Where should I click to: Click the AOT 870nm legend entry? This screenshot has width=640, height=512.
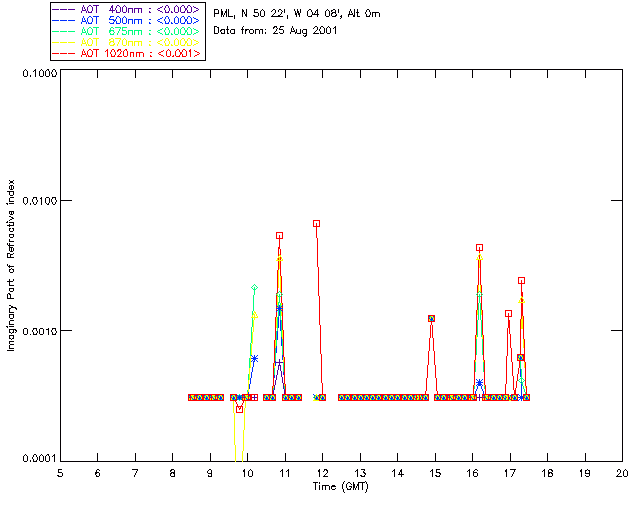coord(127,42)
